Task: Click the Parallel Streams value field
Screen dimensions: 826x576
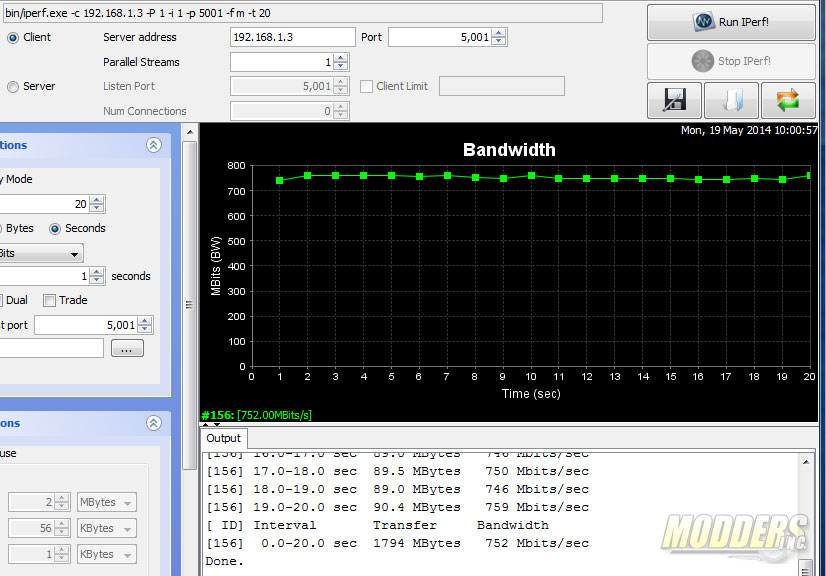Action: [x=282, y=62]
